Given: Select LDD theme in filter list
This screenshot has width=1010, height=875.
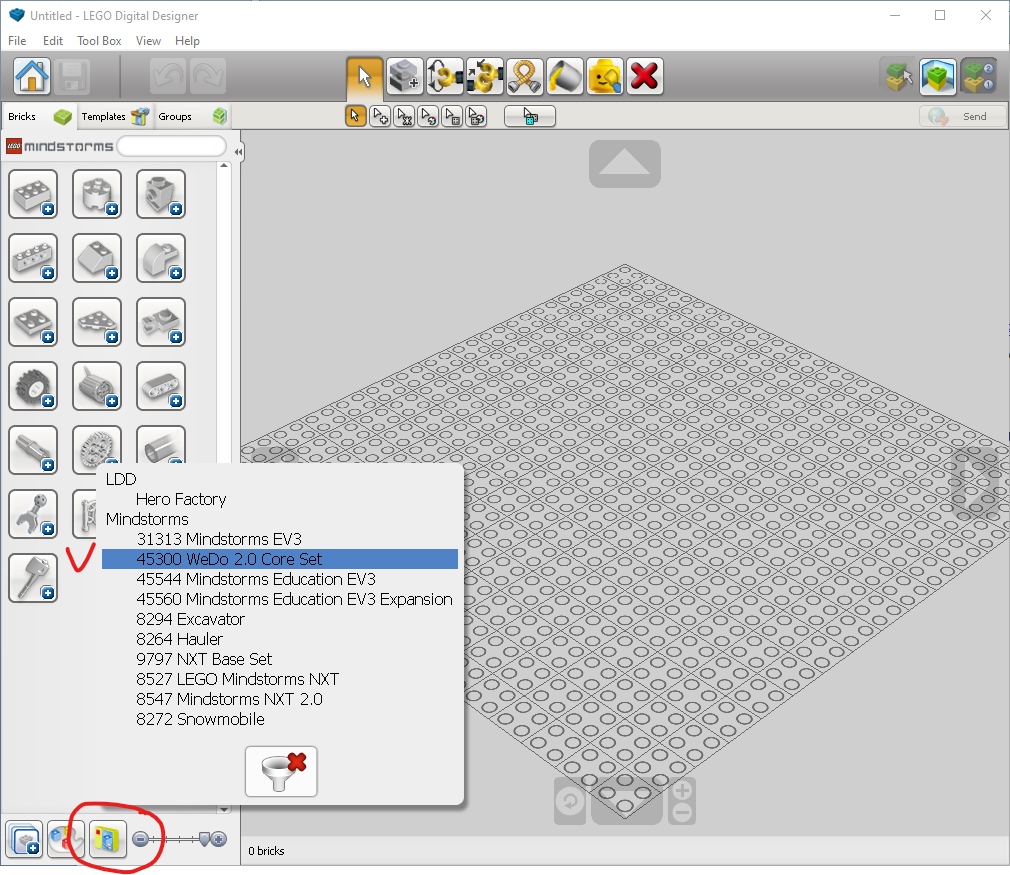Looking at the screenshot, I should pos(121,479).
